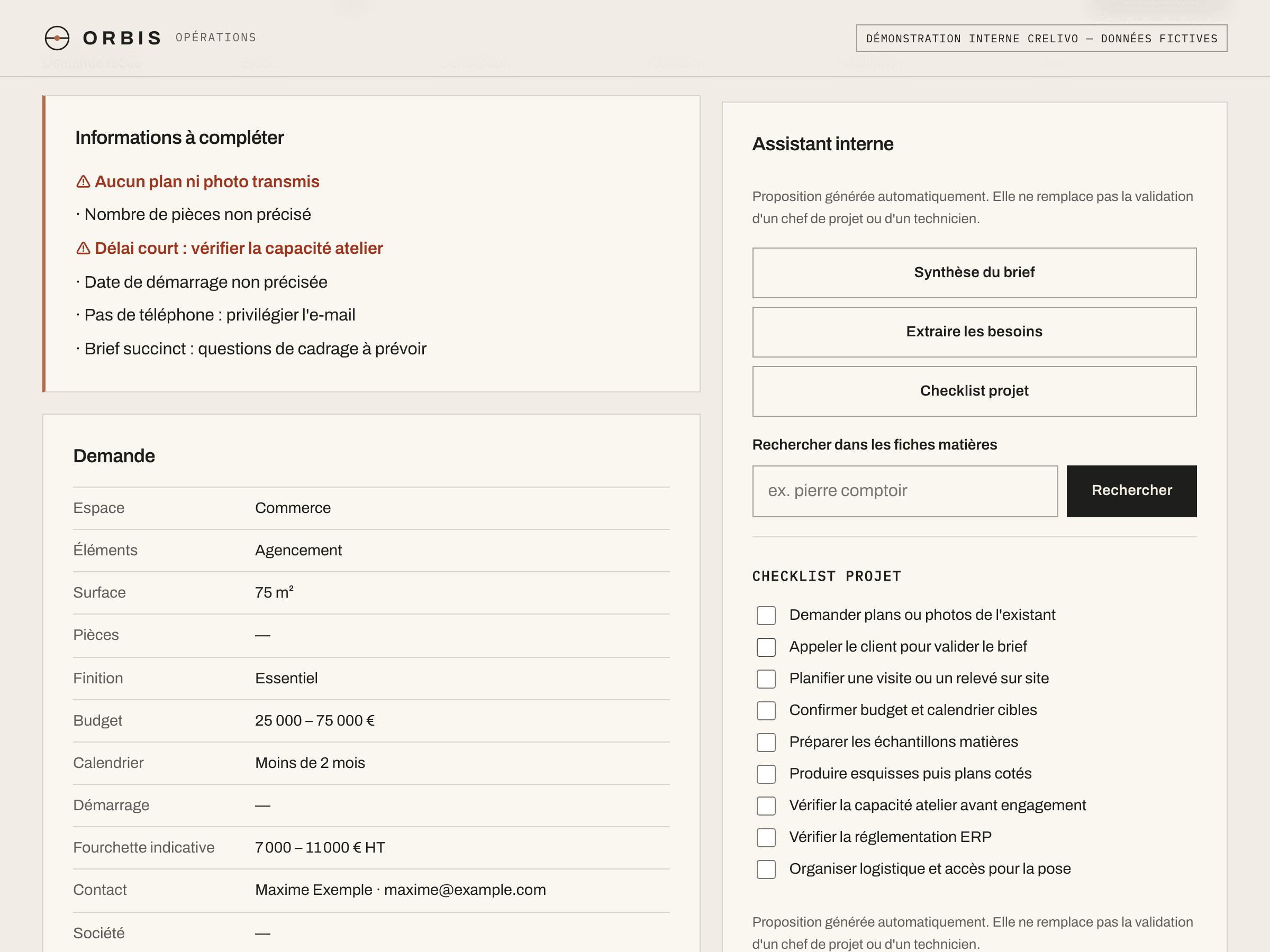Tick 'Confirmer budget et calendrier cibles'
Screen dimensions: 1270x952
point(766,710)
